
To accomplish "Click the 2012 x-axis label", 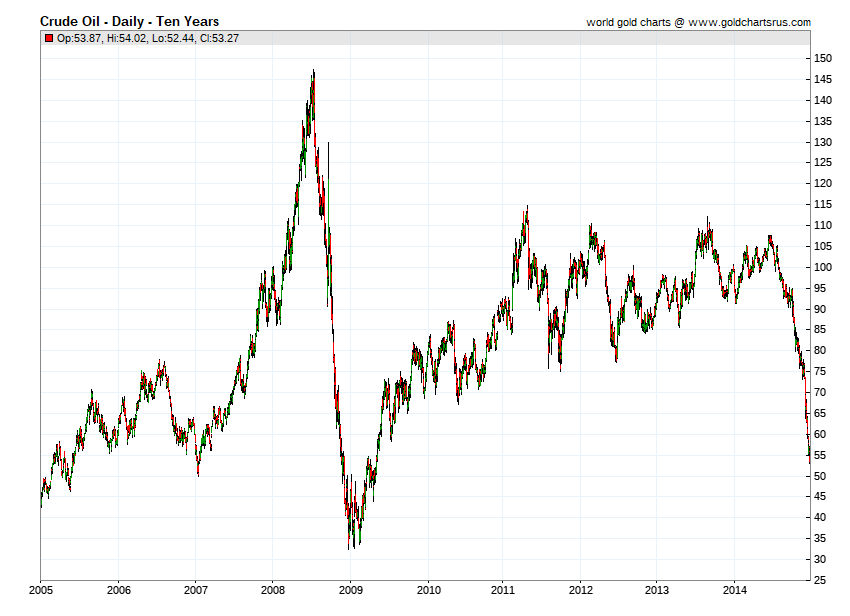I will 581,590.
